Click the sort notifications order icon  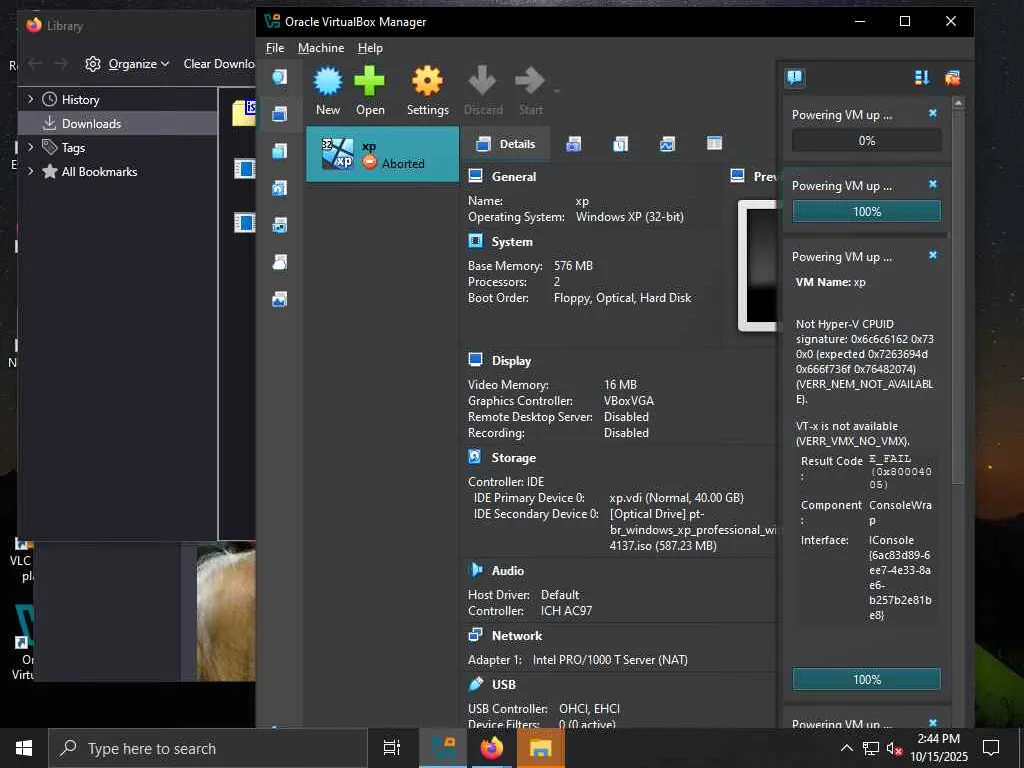pos(921,78)
